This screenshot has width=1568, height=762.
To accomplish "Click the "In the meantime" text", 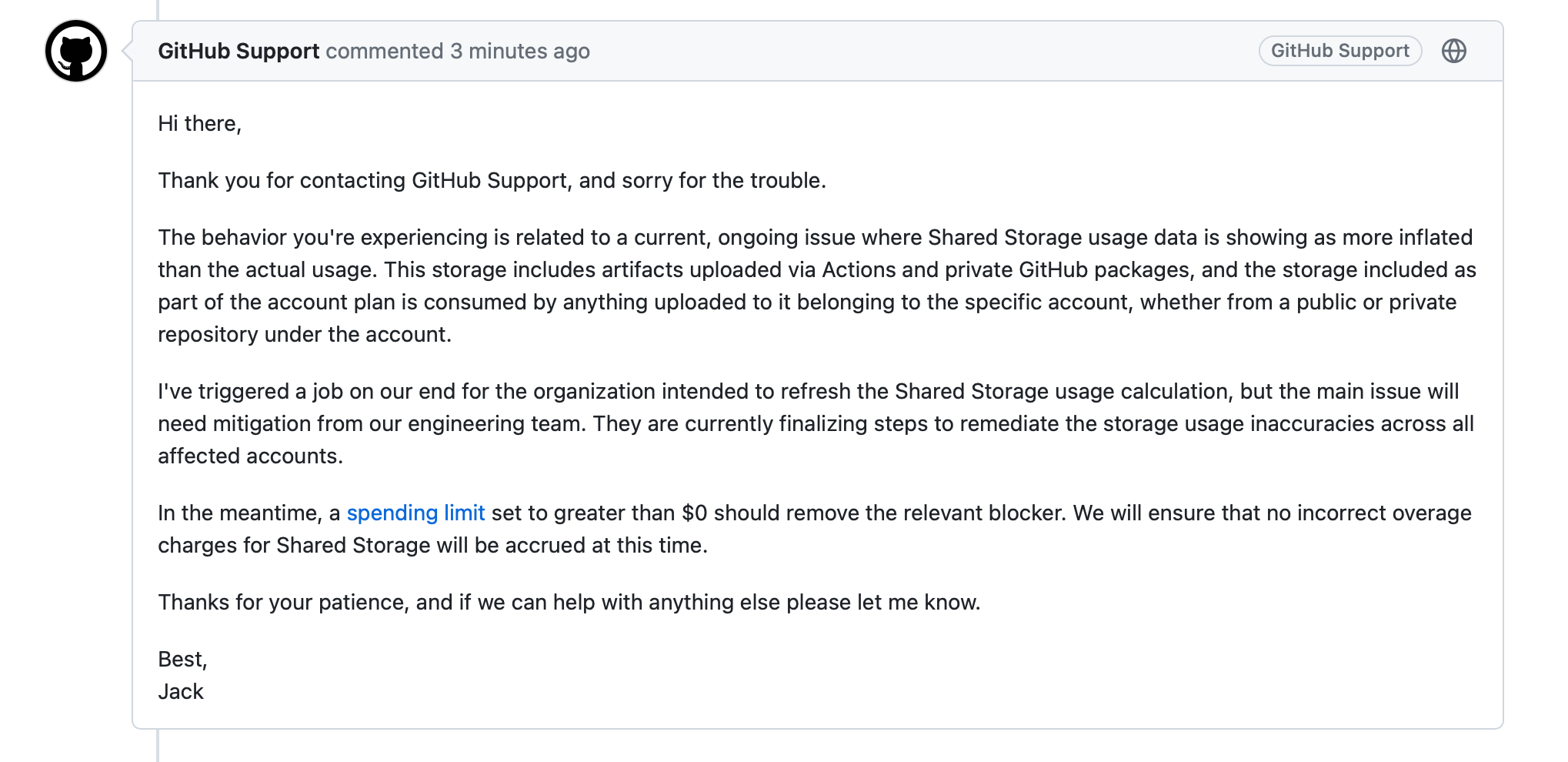I will 248,513.
